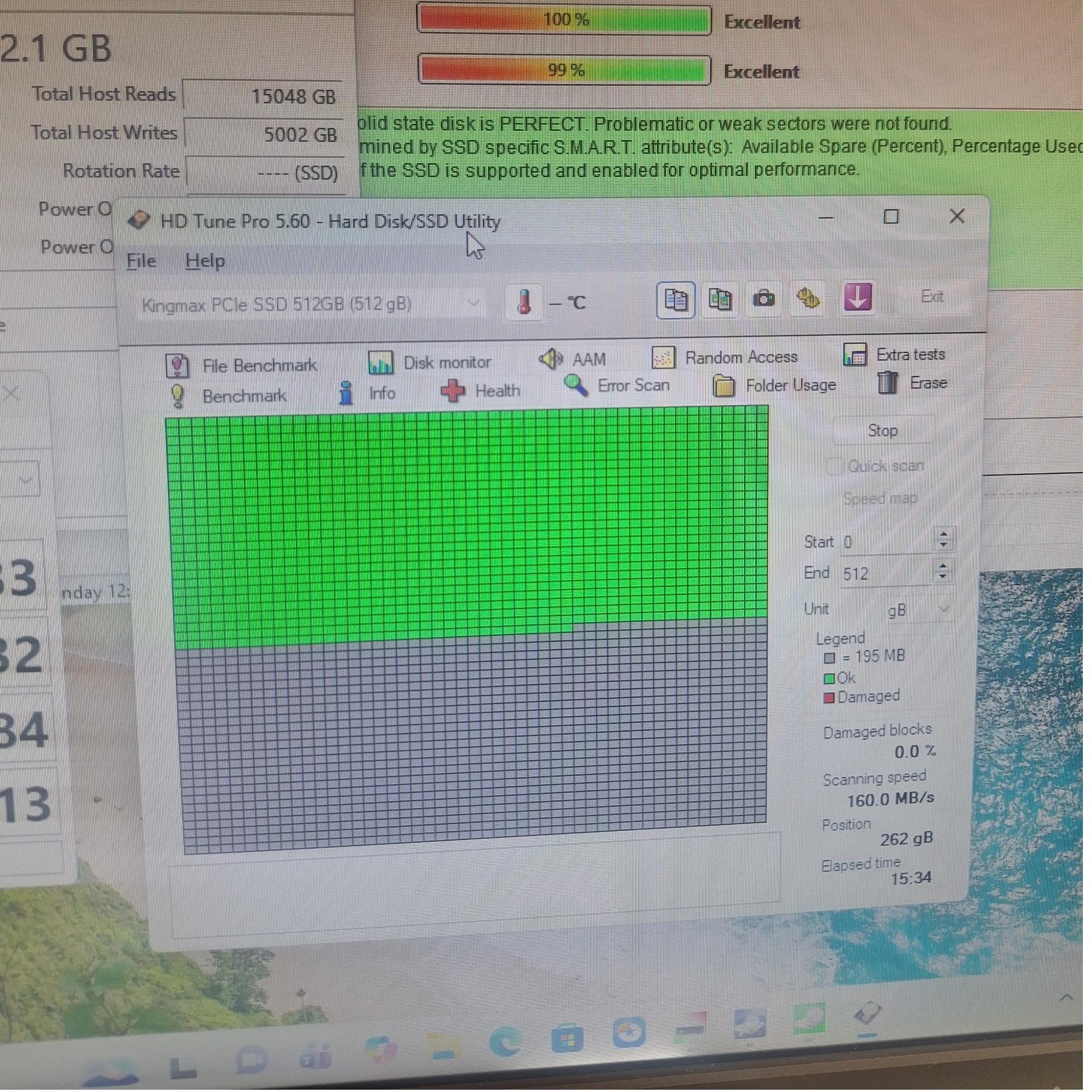Image resolution: width=1092 pixels, height=1092 pixels.
Task: Expand the Kingmax PCIe SSD drive dropdown
Action: [473, 304]
